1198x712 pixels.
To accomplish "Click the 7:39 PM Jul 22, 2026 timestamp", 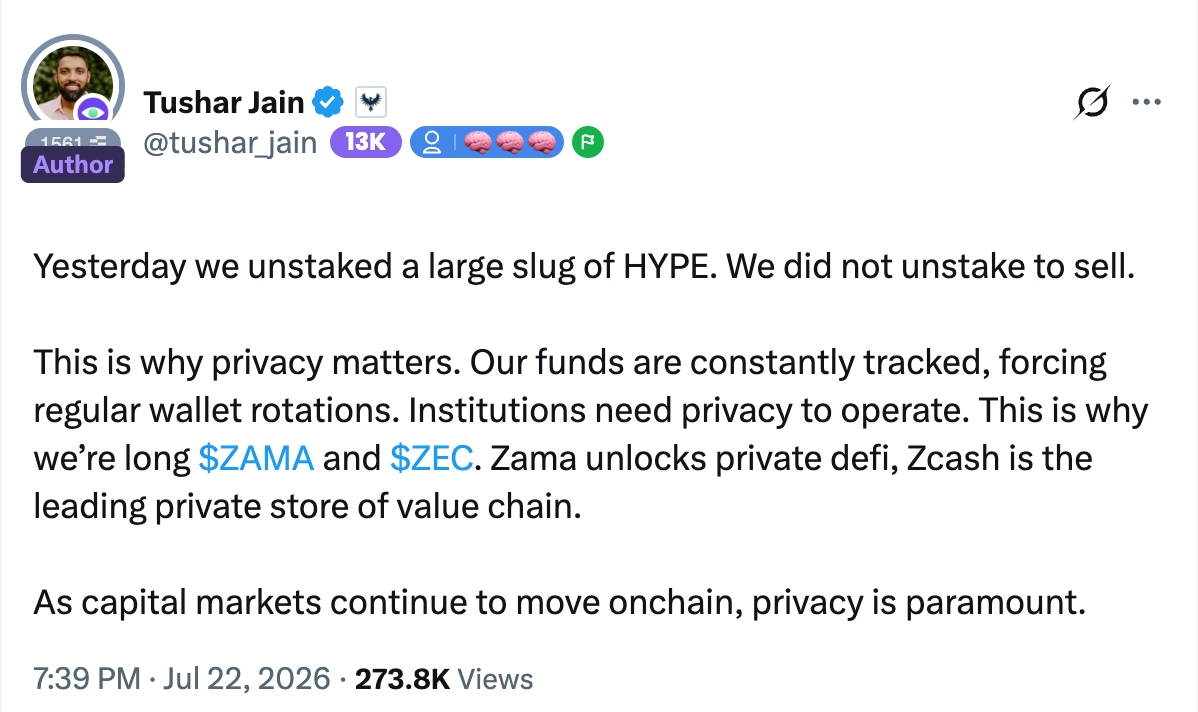I will [182, 678].
